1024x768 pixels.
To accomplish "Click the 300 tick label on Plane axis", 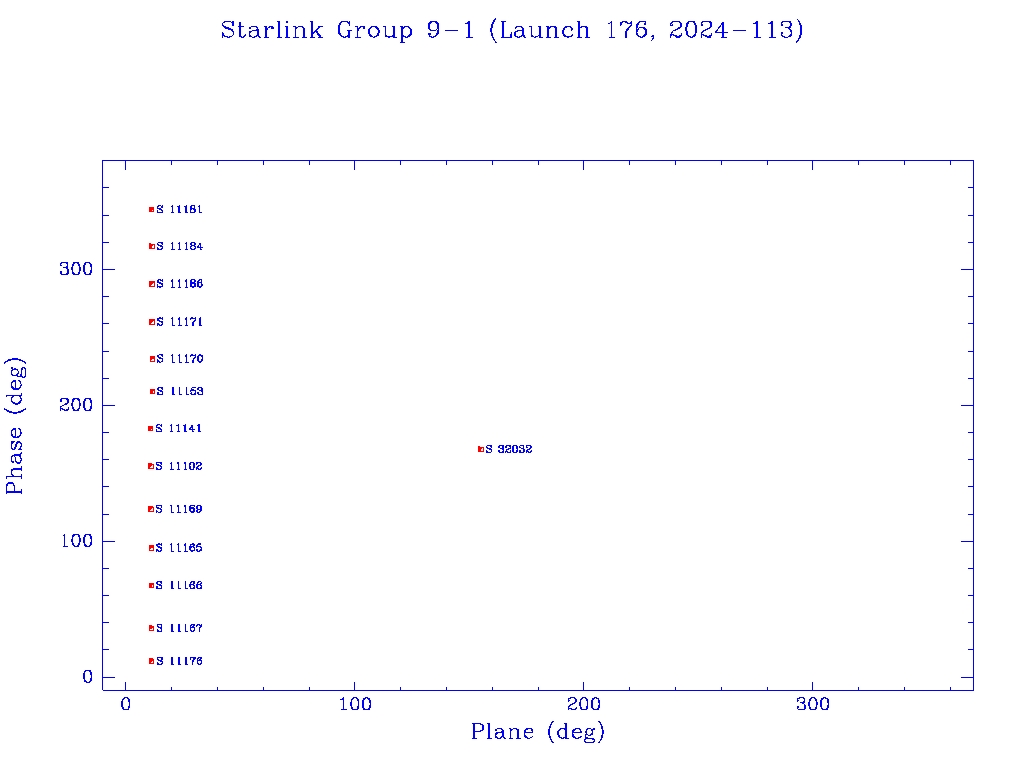I will [x=813, y=705].
